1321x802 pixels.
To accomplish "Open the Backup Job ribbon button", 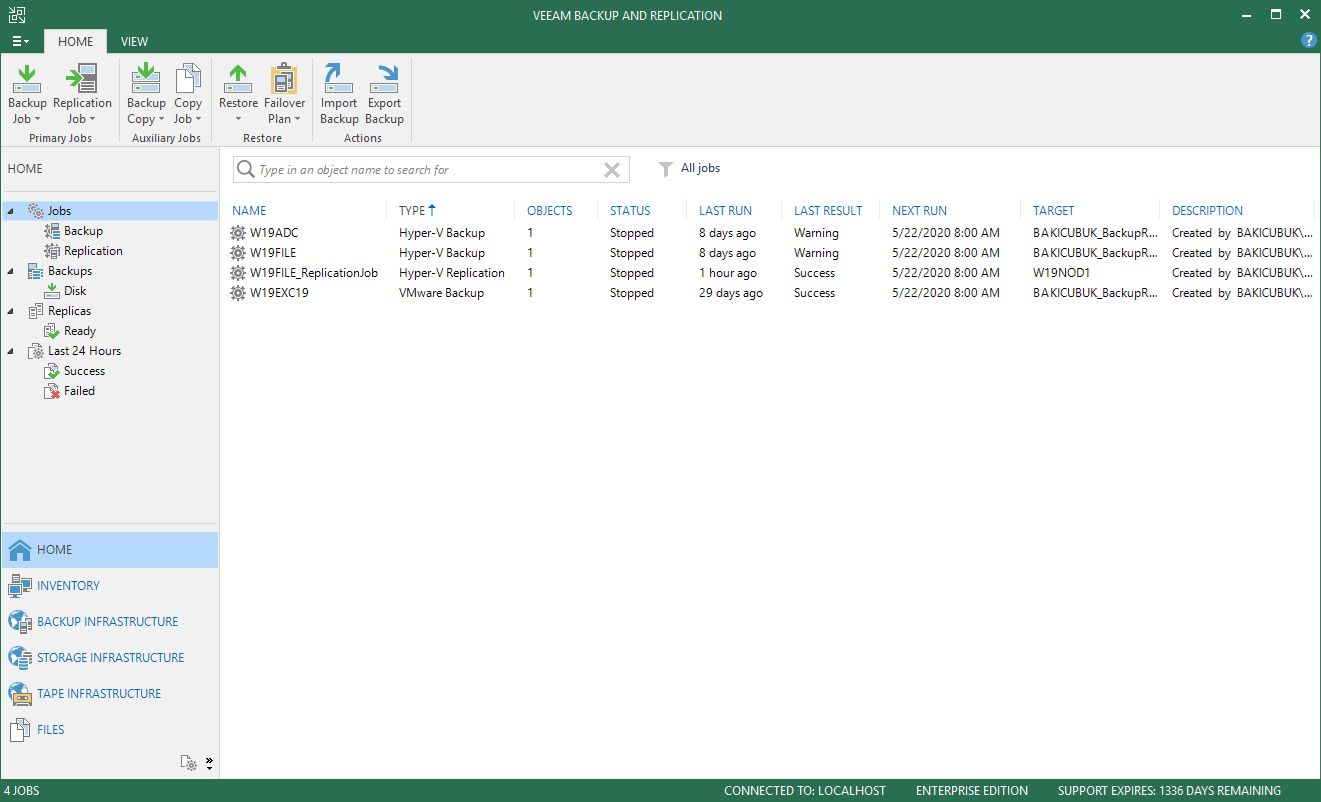I will point(27,94).
